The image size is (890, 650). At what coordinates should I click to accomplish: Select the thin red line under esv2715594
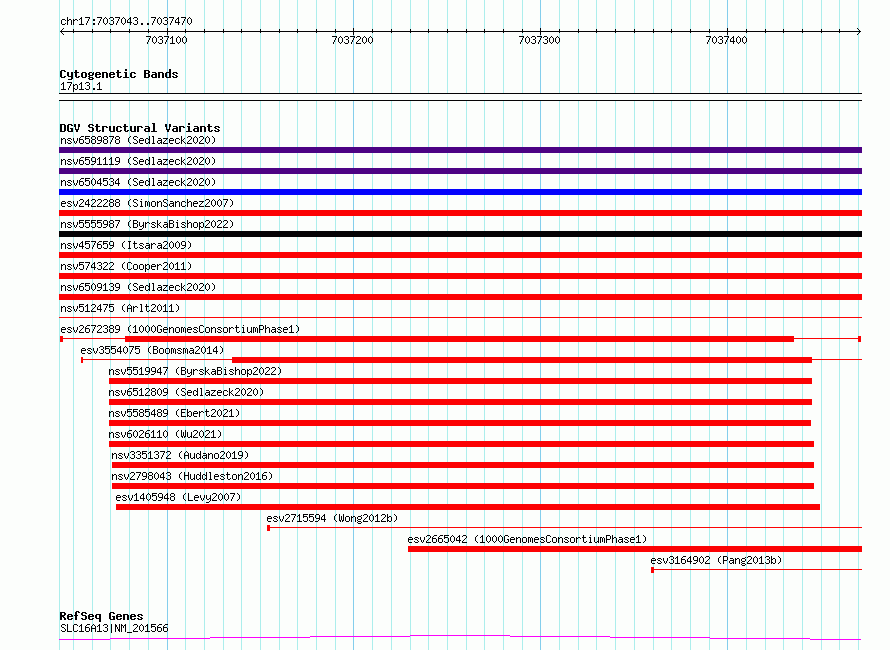(565, 528)
